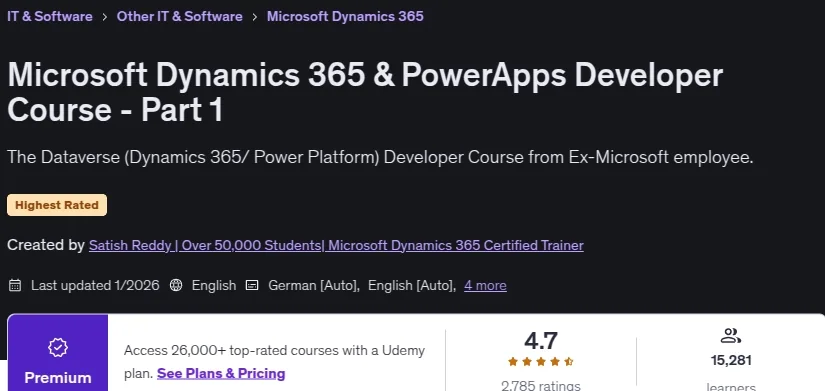The width and height of the screenshot is (825, 391).
Task: Click the 2,785 ratings text
Action: coord(541,385)
